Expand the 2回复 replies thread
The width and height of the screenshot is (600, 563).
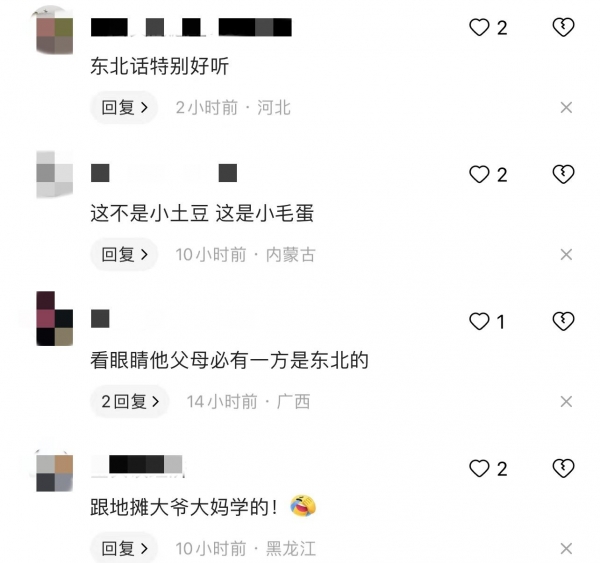pos(130,401)
